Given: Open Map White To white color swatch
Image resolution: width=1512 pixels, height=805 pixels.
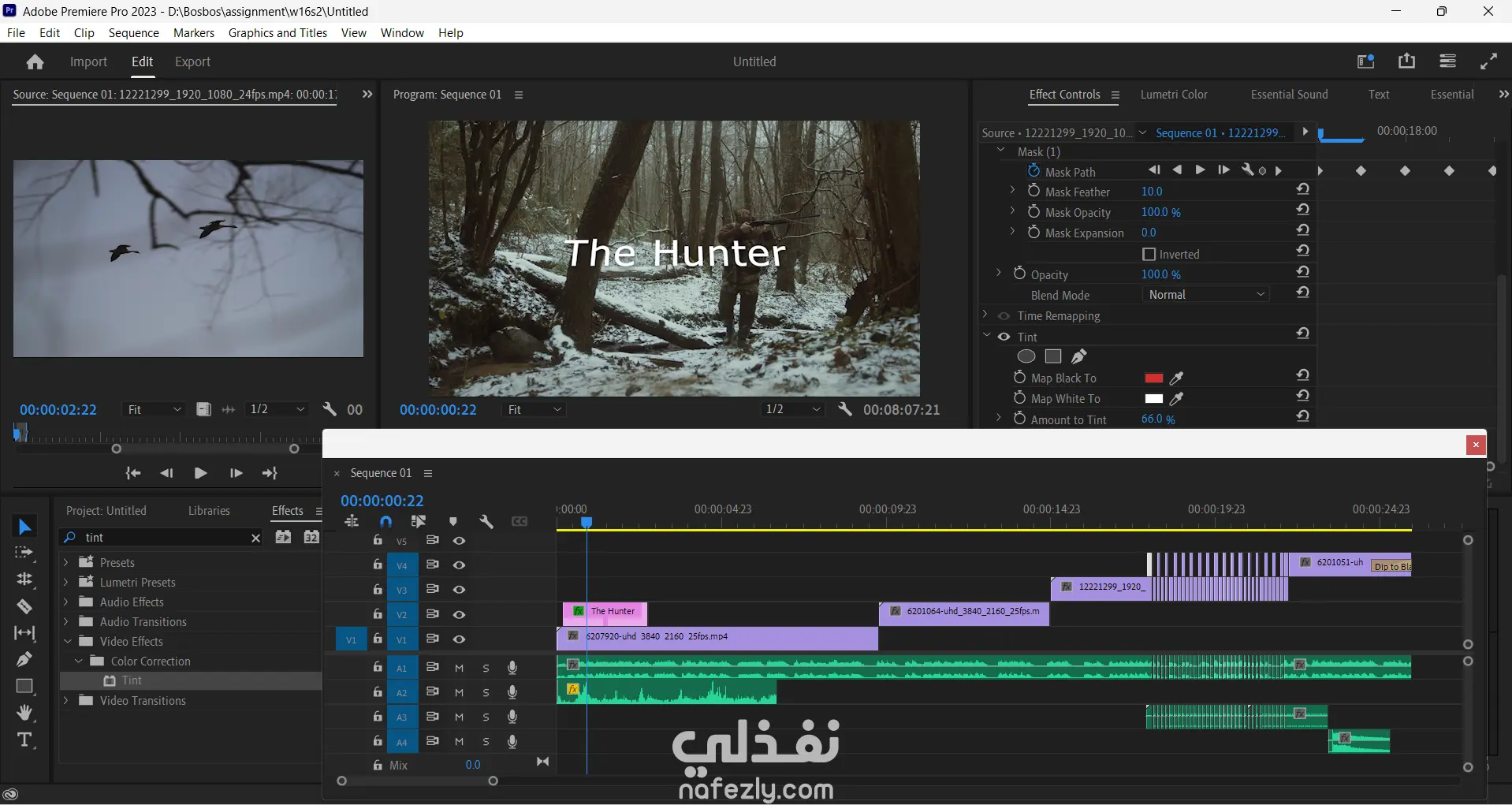Looking at the screenshot, I should tap(1154, 399).
